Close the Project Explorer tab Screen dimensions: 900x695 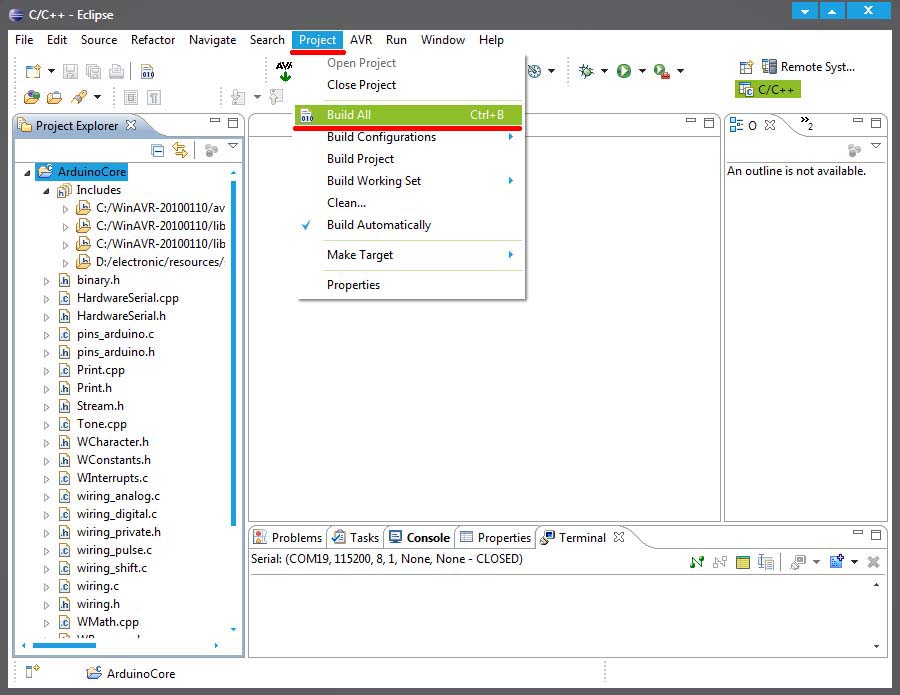(x=131, y=125)
